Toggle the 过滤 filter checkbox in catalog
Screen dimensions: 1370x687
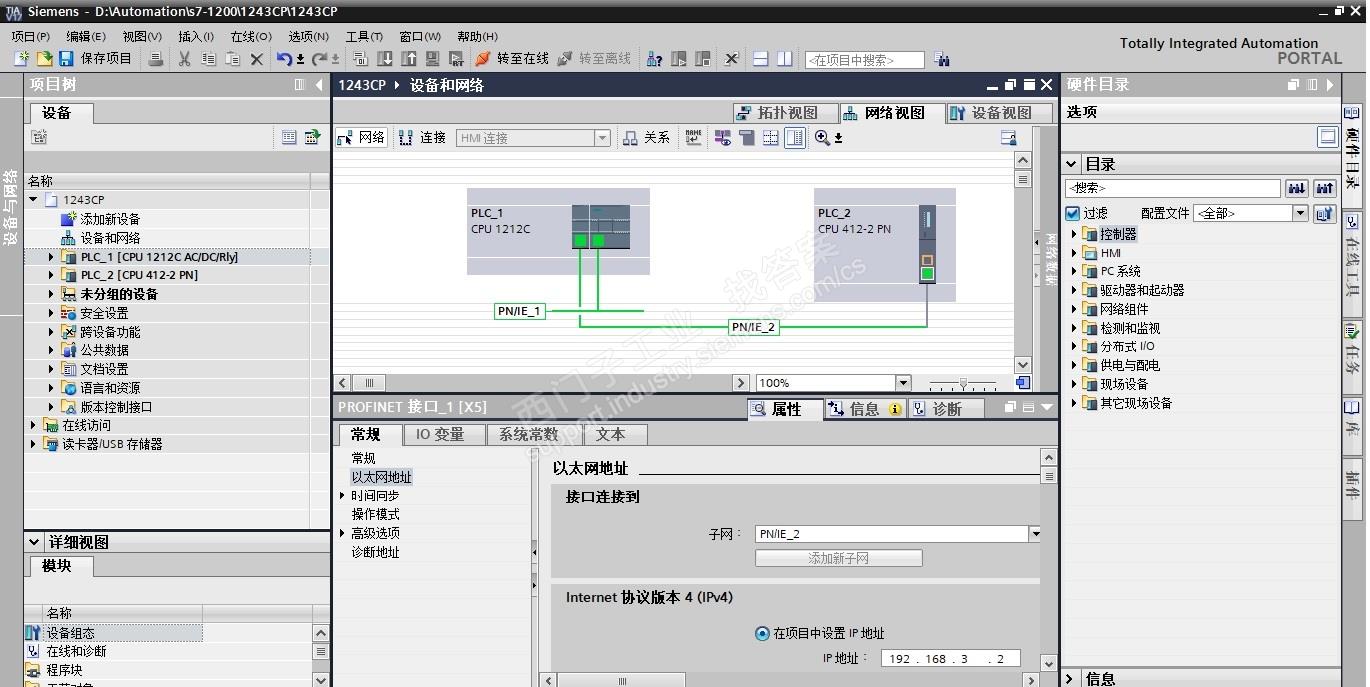point(1073,213)
